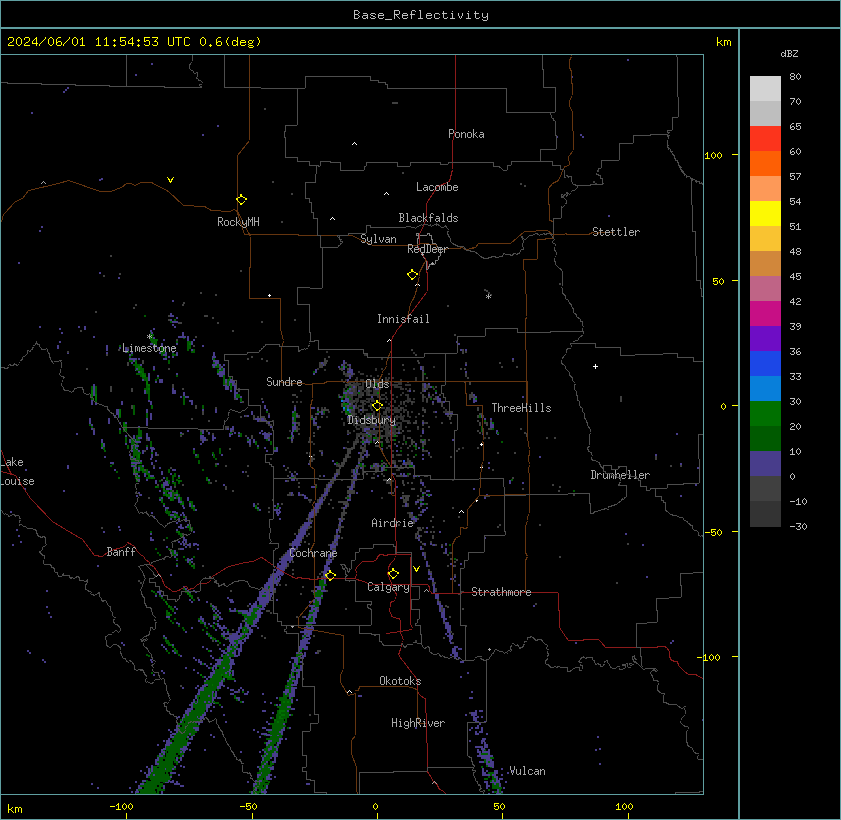
Task: Select the light gray 70-80 dBZ swatch
Action: [765, 88]
